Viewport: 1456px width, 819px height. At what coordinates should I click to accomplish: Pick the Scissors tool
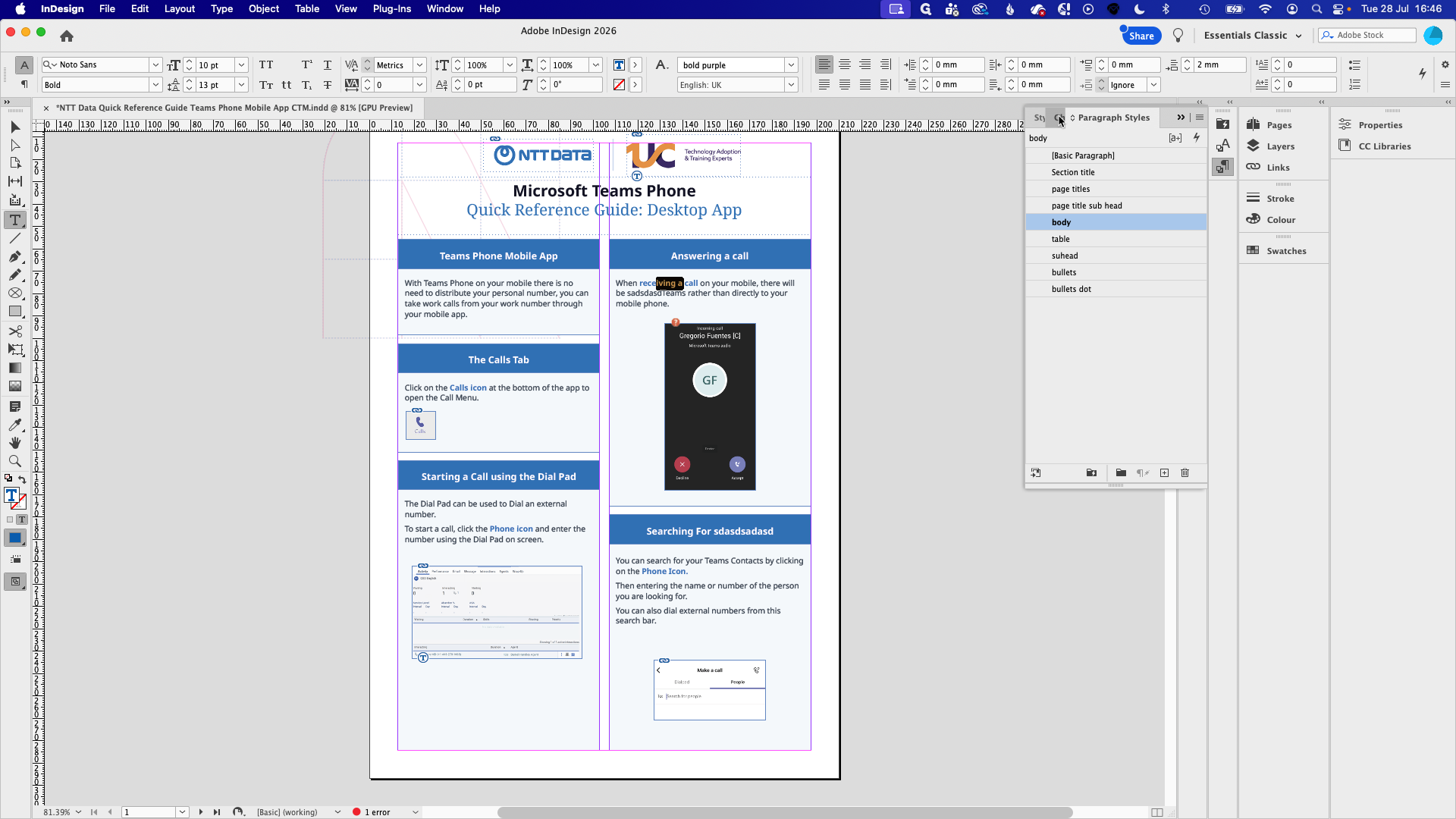point(15,331)
